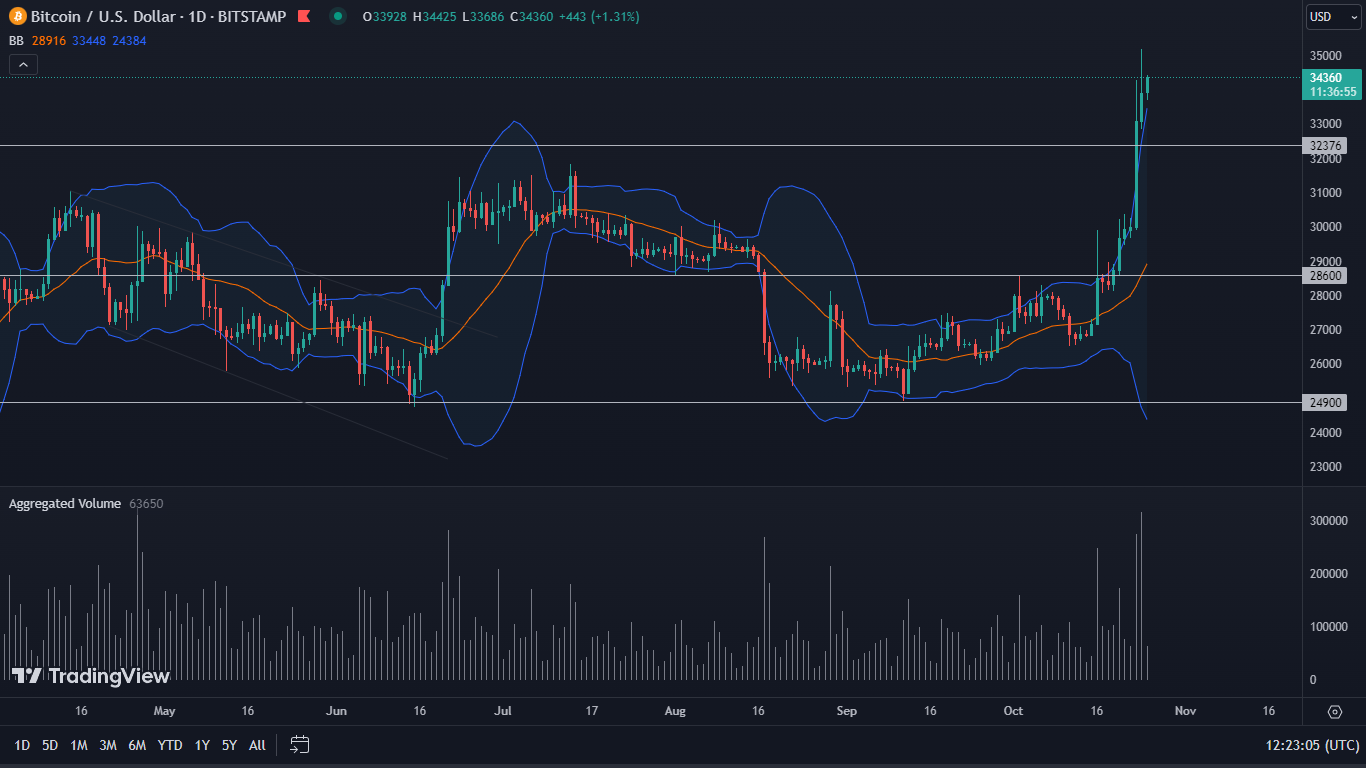Click the BB lower value 24384
This screenshot has height=768, width=1366.
click(129, 41)
